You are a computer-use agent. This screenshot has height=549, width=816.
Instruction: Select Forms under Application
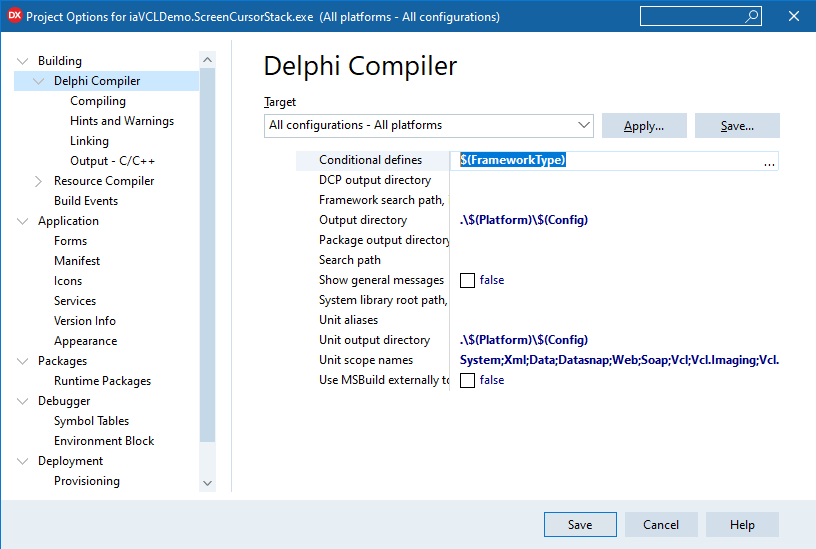tap(70, 241)
